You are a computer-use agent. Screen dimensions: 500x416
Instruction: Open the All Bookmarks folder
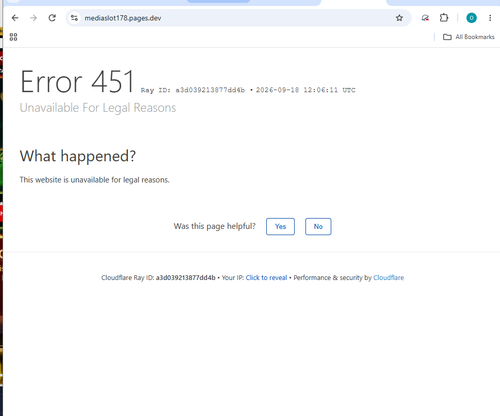(x=469, y=37)
